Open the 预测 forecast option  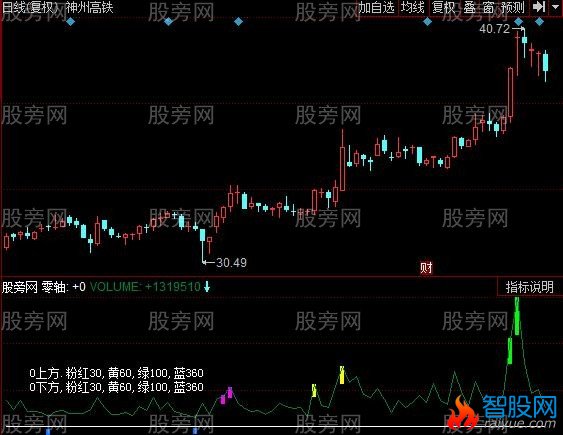click(x=513, y=7)
